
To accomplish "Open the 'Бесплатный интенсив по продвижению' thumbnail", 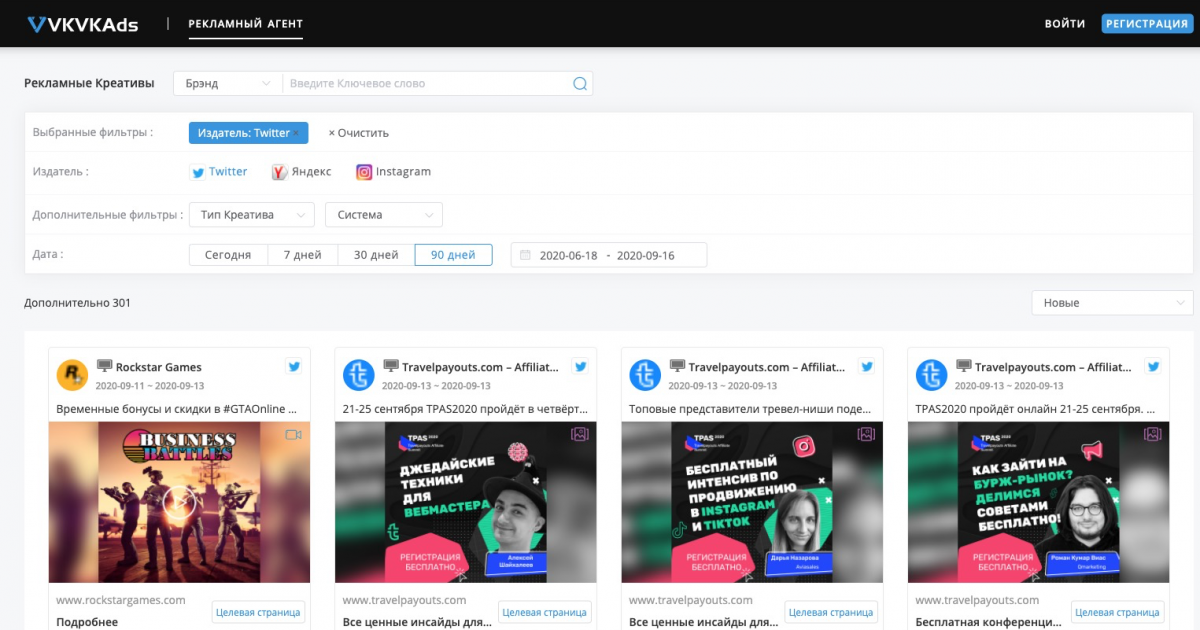I will tap(752, 502).
